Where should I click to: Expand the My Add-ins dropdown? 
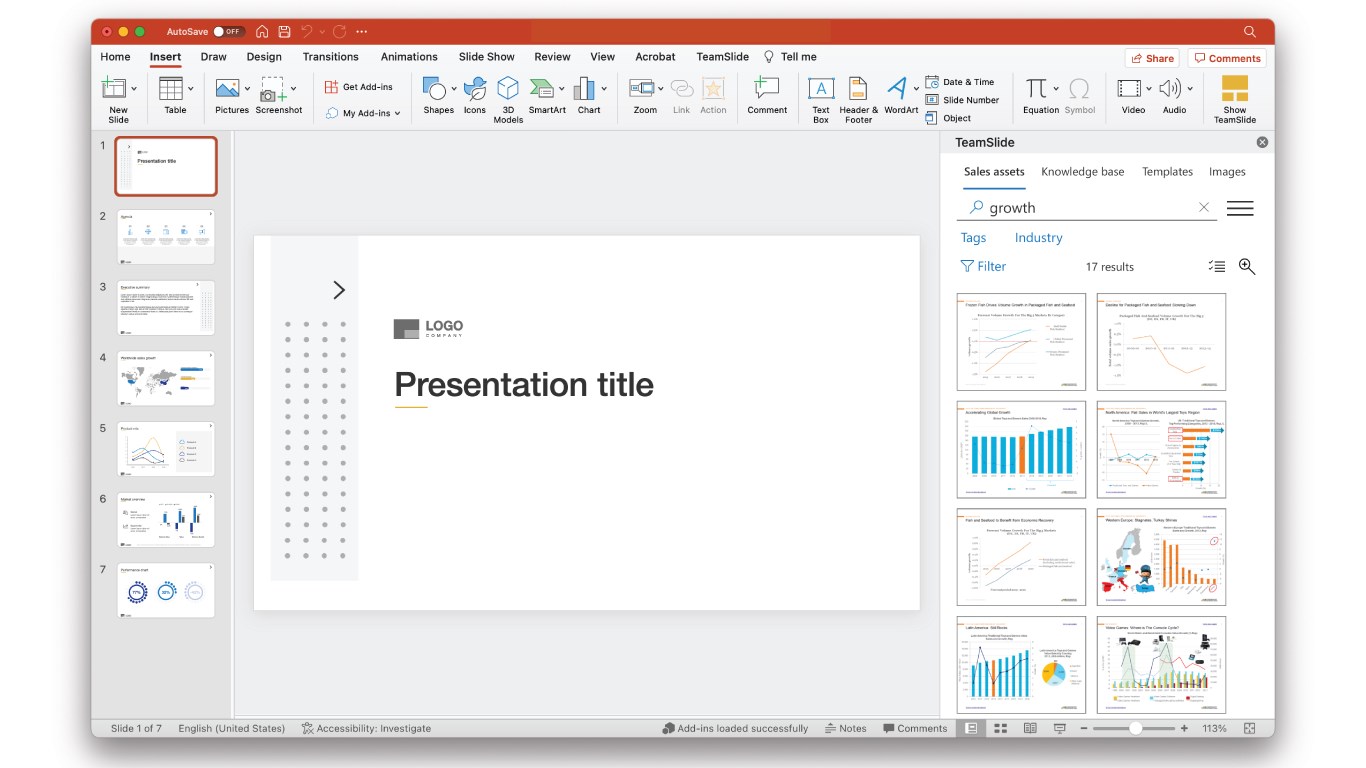(397, 114)
